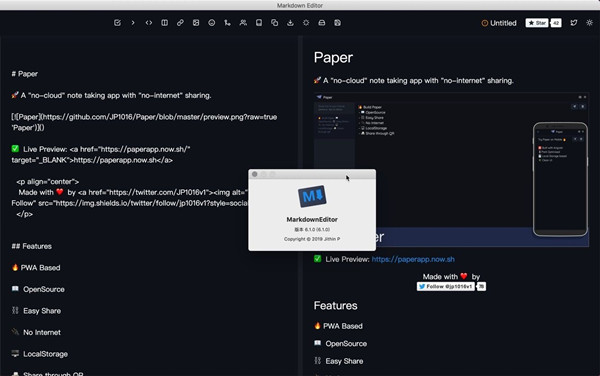Screen dimensions: 600x376
Task: Click the no-cloud description in preview pane
Action: coord(414,81)
